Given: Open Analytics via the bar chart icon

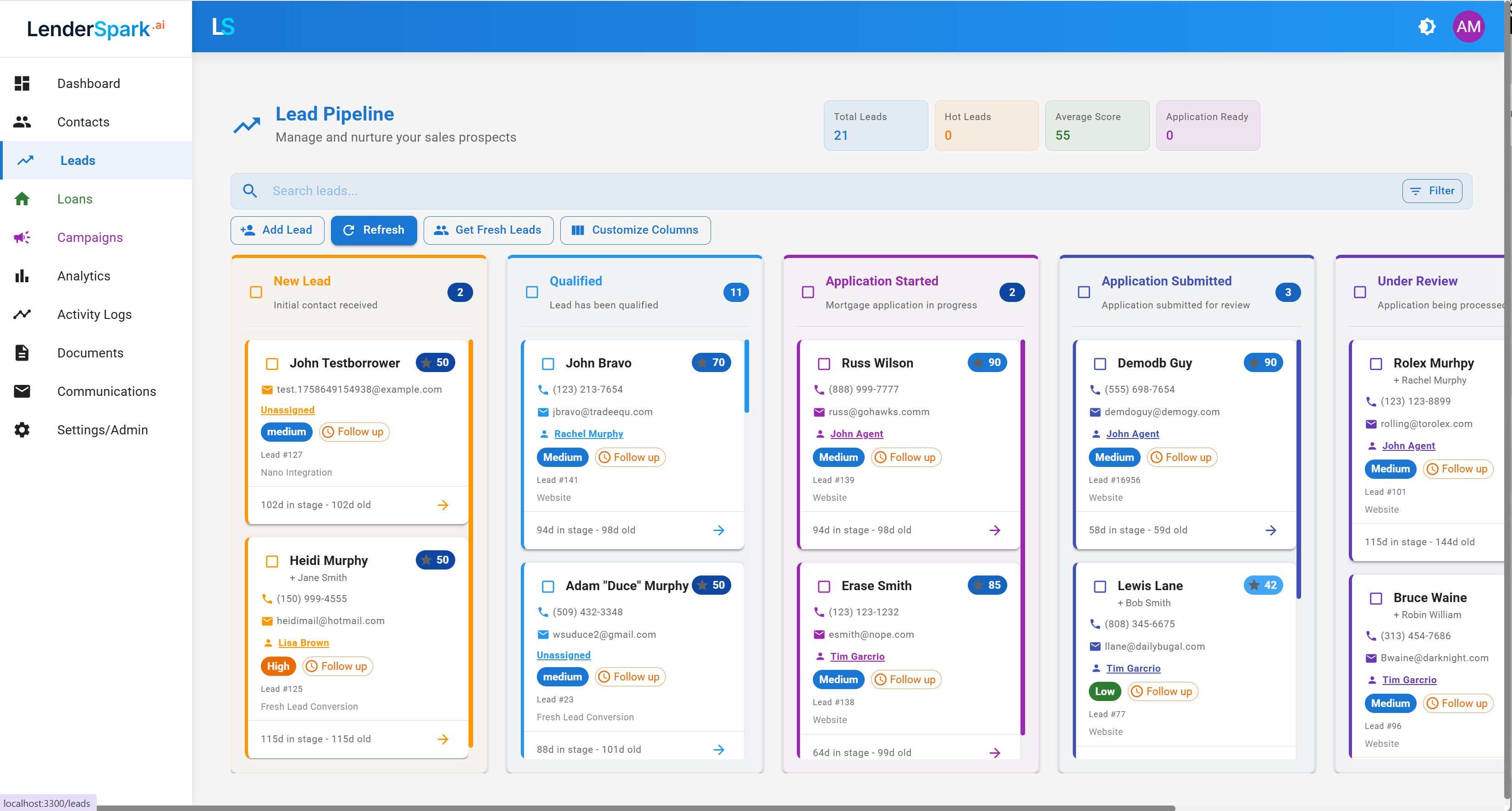Looking at the screenshot, I should point(22,276).
